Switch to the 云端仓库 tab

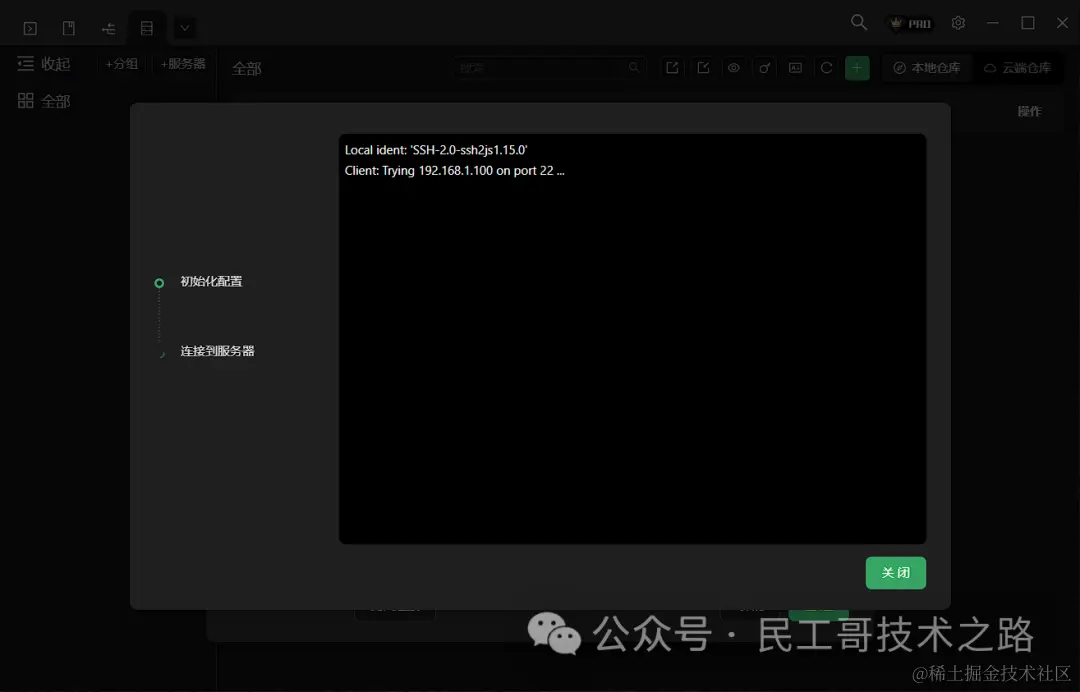tap(1020, 68)
